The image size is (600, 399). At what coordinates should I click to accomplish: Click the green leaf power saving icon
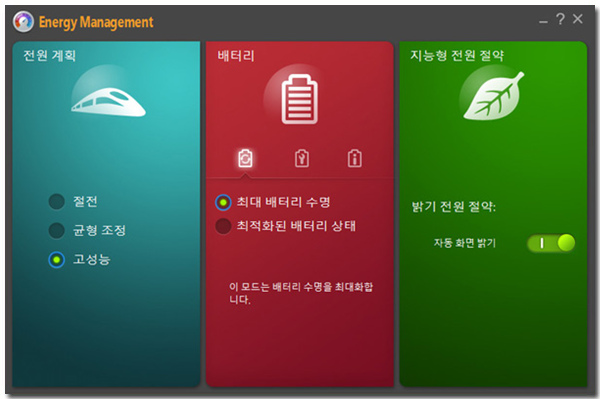click(x=493, y=96)
